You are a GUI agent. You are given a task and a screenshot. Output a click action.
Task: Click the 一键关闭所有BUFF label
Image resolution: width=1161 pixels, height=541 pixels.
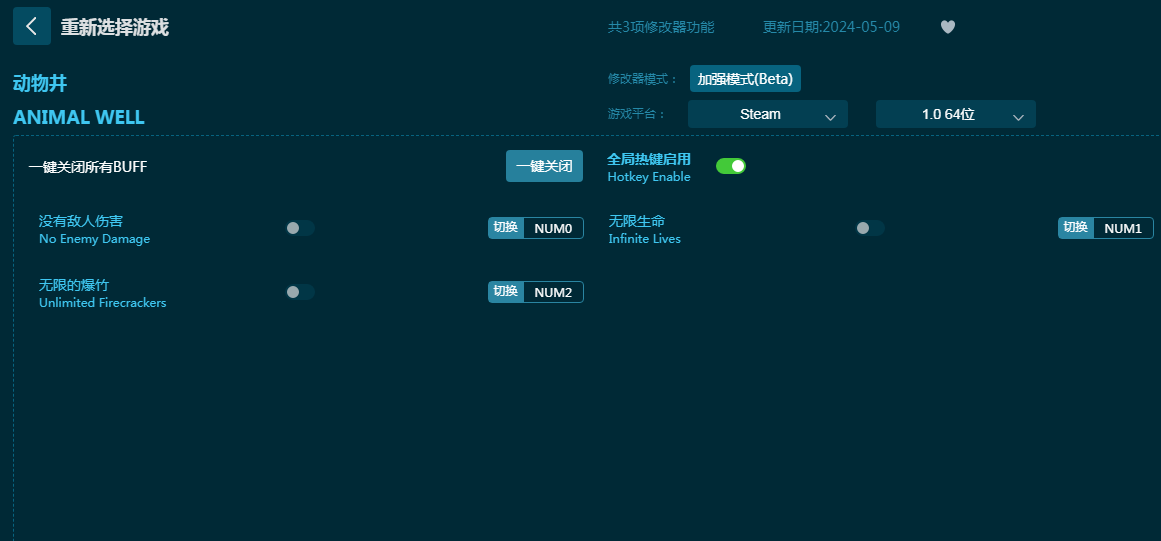click(88, 167)
